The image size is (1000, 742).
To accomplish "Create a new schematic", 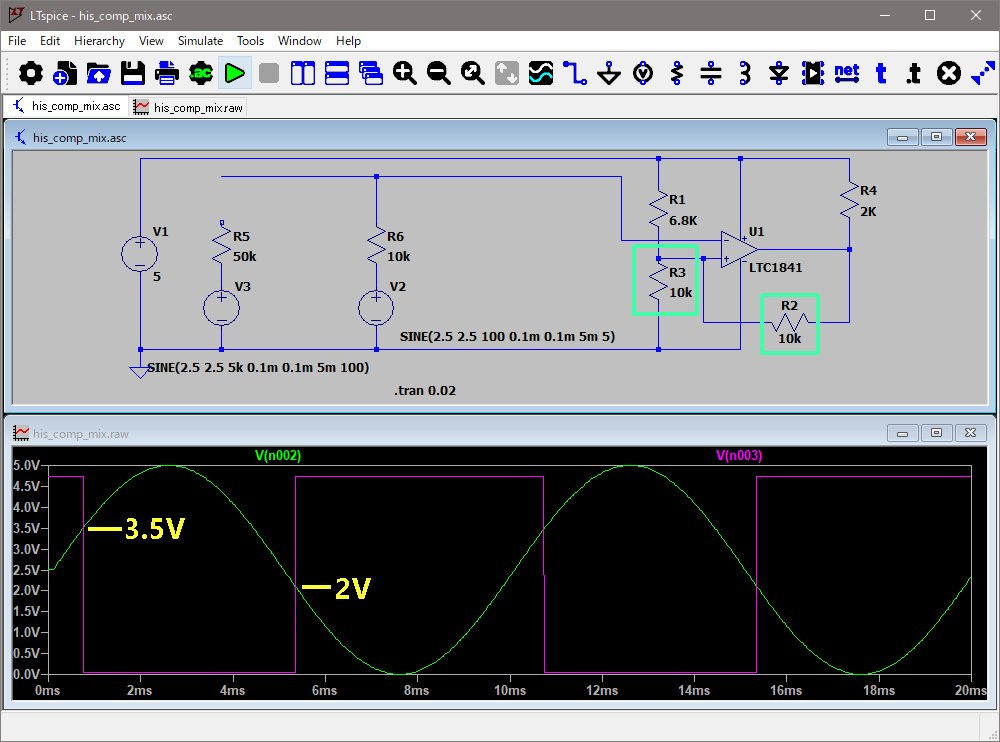I will [64, 73].
